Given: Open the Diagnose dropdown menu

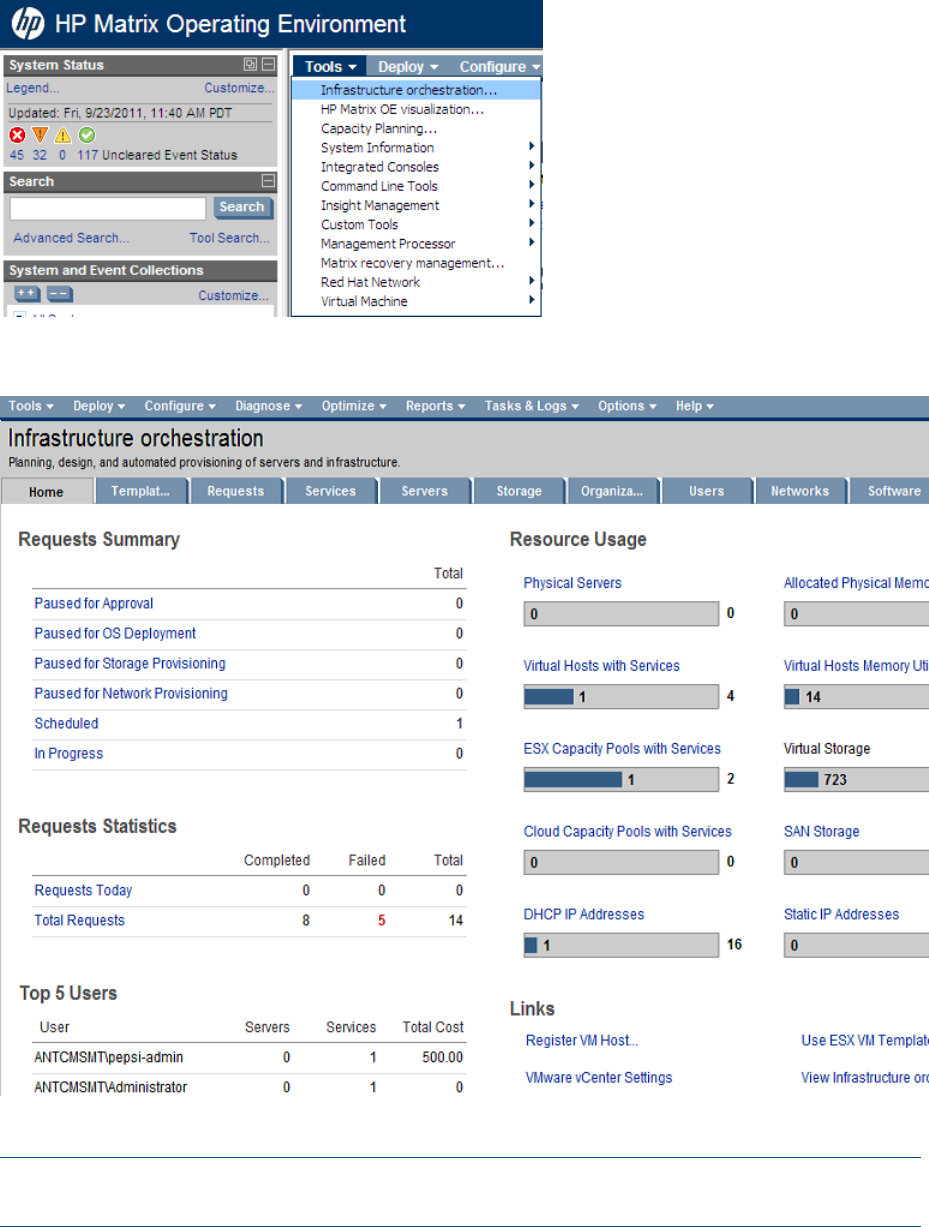Looking at the screenshot, I should (269, 406).
